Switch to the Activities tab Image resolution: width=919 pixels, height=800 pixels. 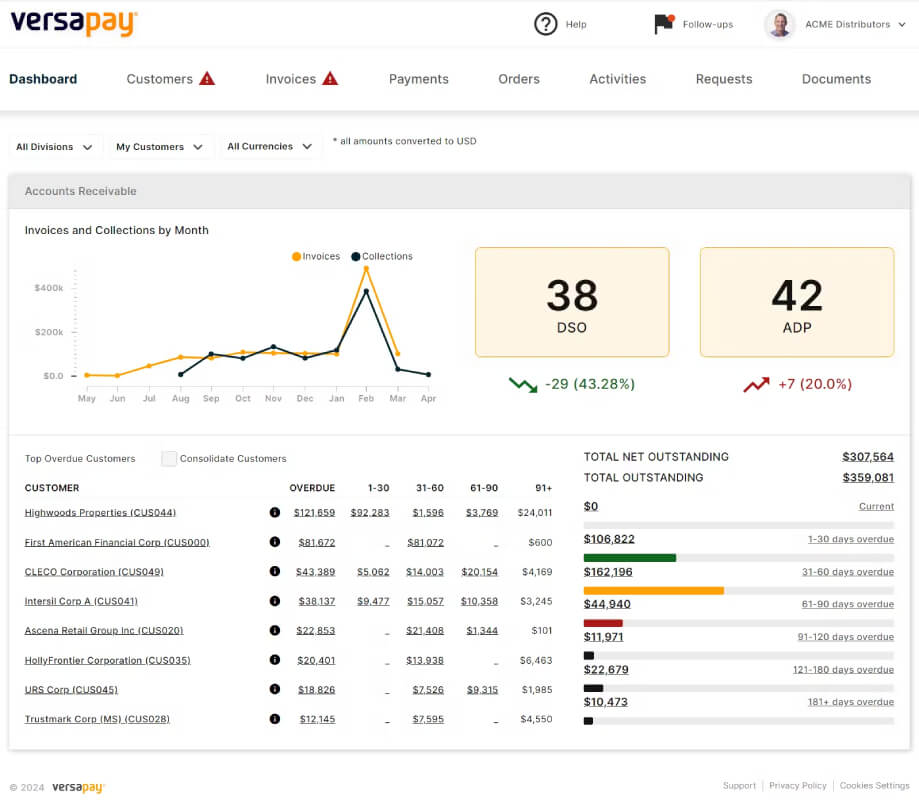click(x=618, y=79)
